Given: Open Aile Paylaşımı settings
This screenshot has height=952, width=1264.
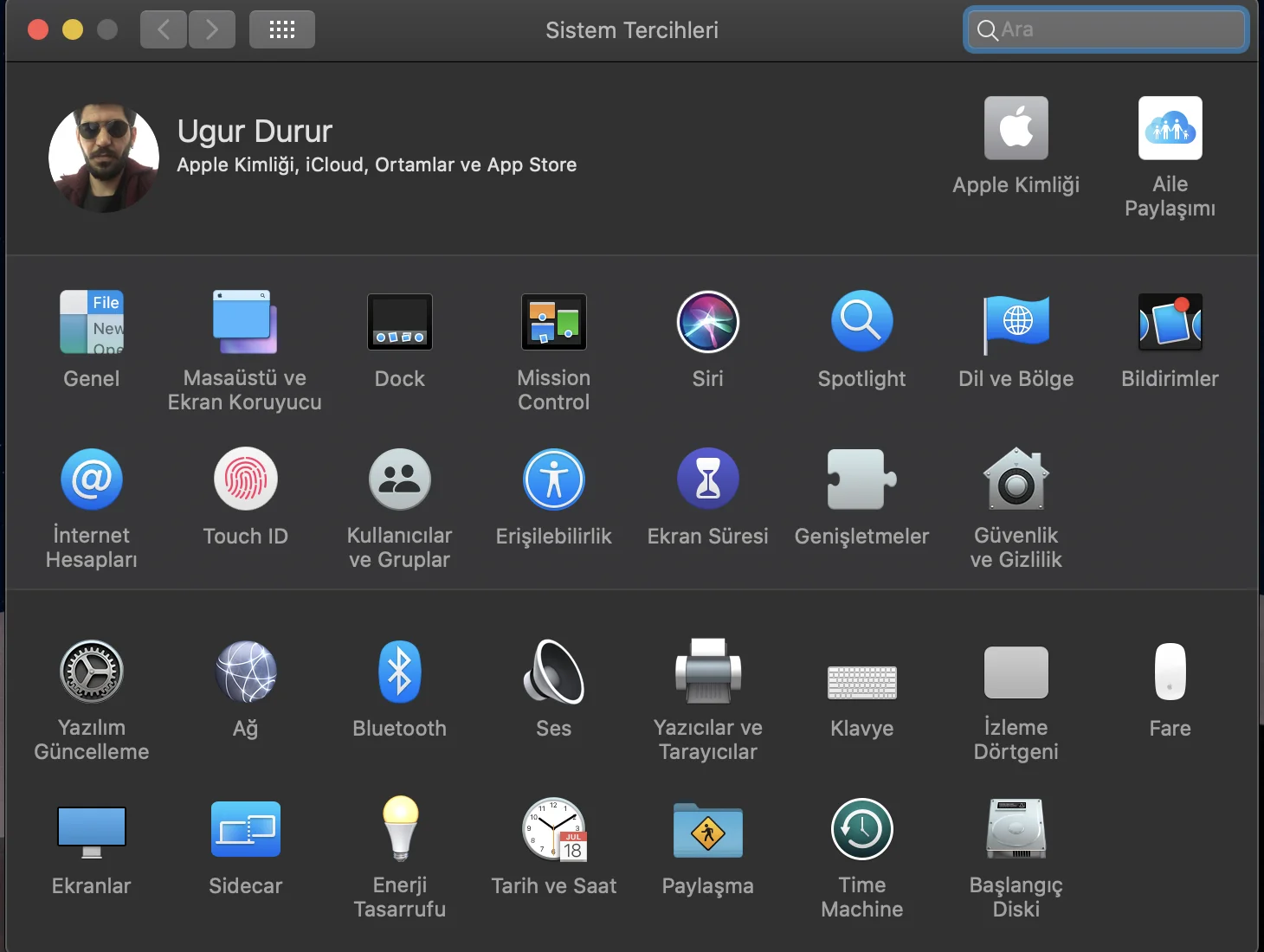Looking at the screenshot, I should coord(1170,129).
